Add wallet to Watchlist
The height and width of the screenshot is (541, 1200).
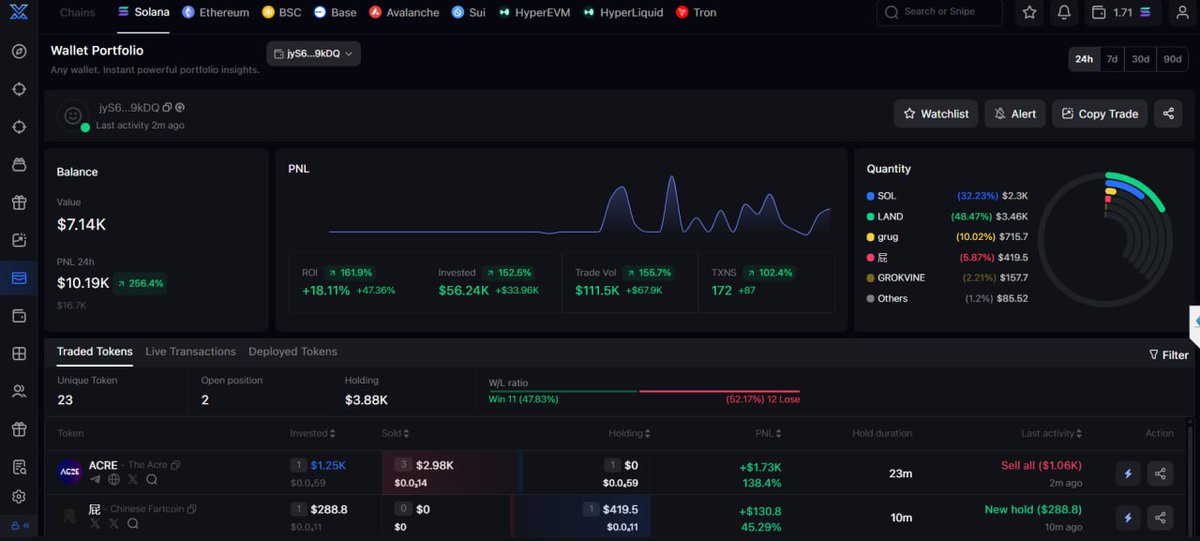tap(936, 114)
